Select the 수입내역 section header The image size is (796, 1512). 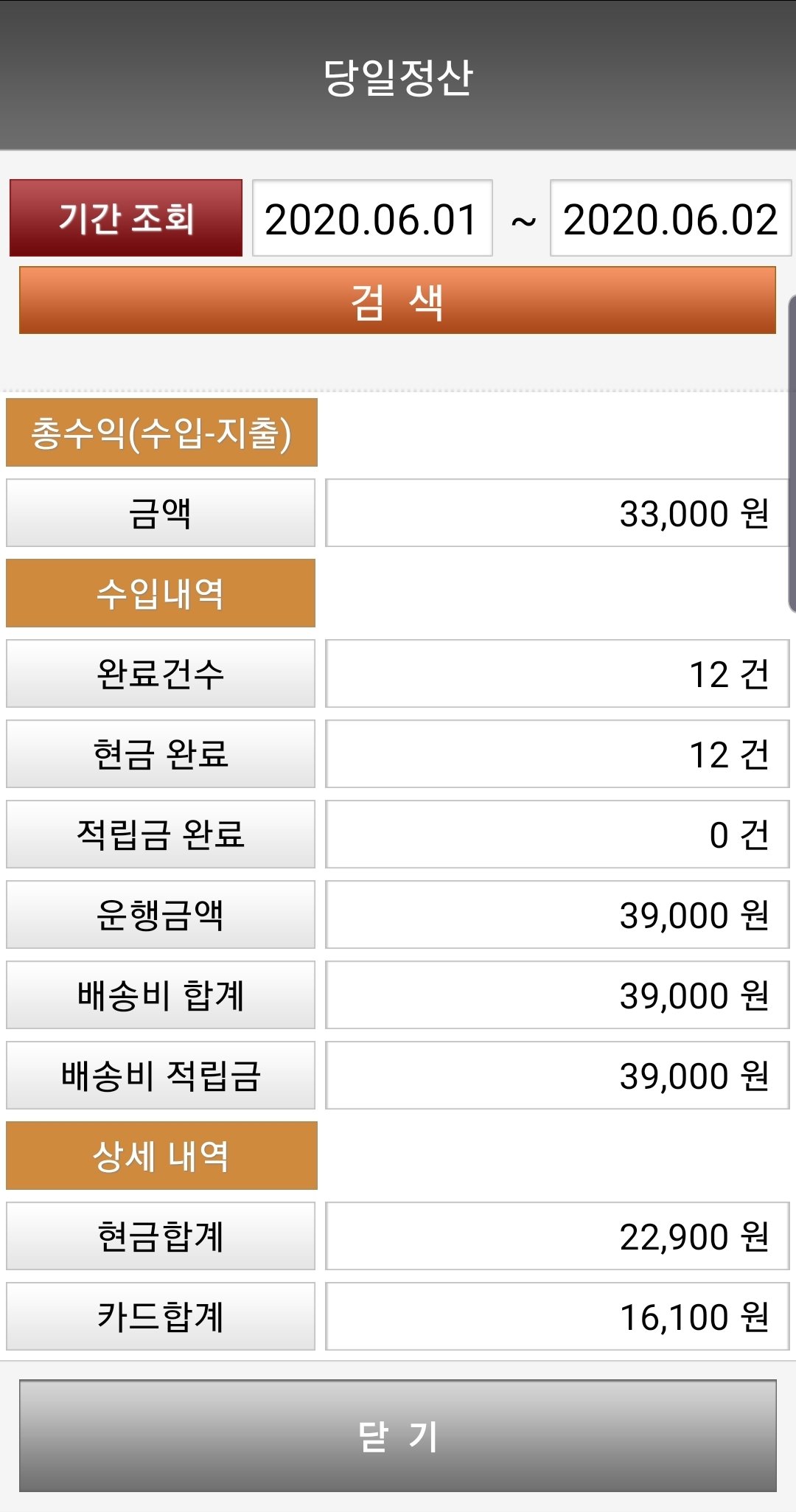coord(161,593)
